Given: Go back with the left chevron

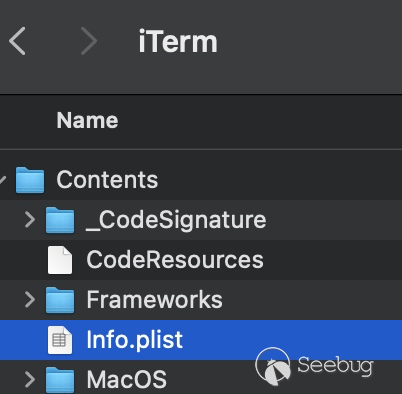Looking at the screenshot, I should click(x=17, y=41).
